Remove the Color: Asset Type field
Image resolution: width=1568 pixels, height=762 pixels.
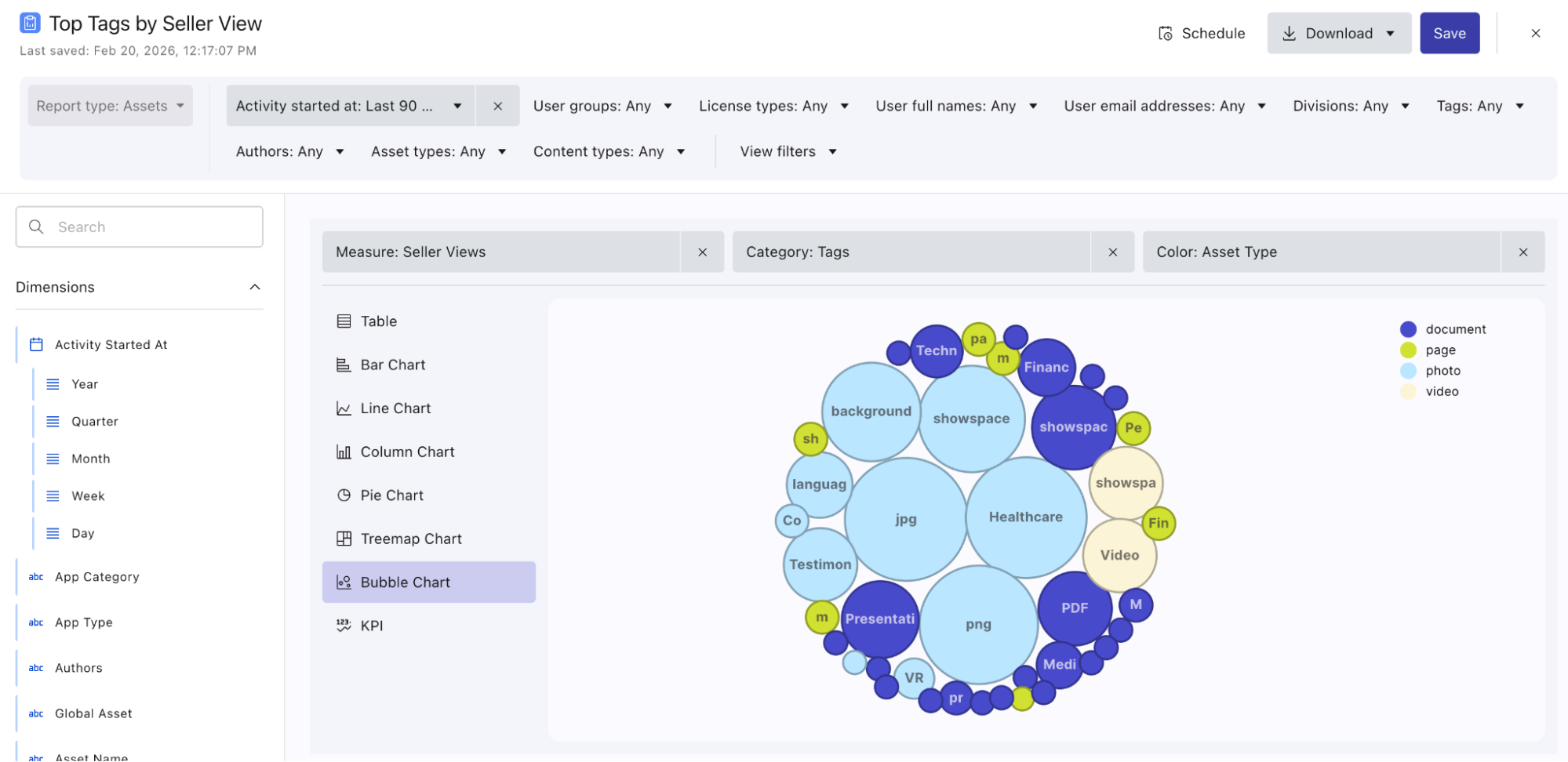pos(1523,252)
